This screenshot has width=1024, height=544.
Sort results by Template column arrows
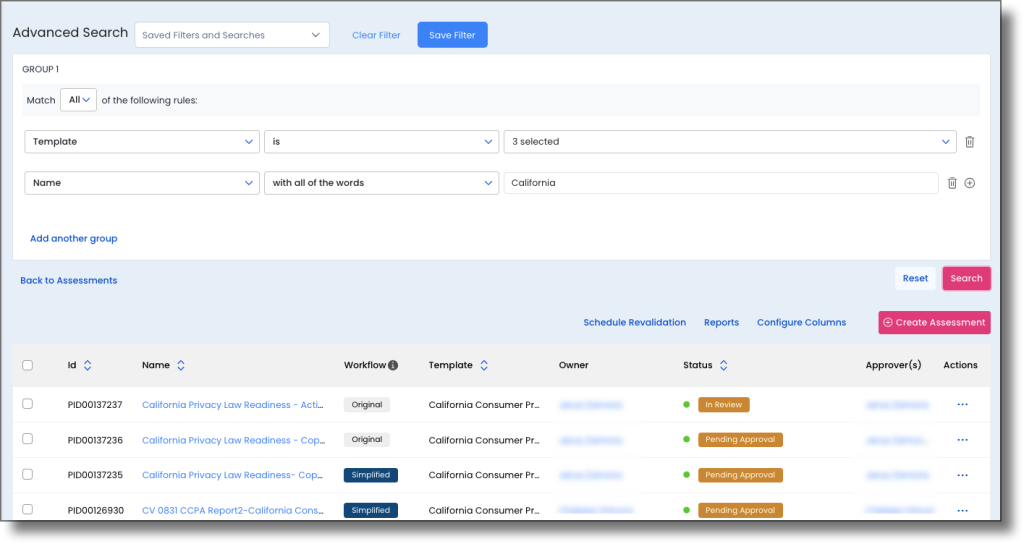[x=484, y=365]
